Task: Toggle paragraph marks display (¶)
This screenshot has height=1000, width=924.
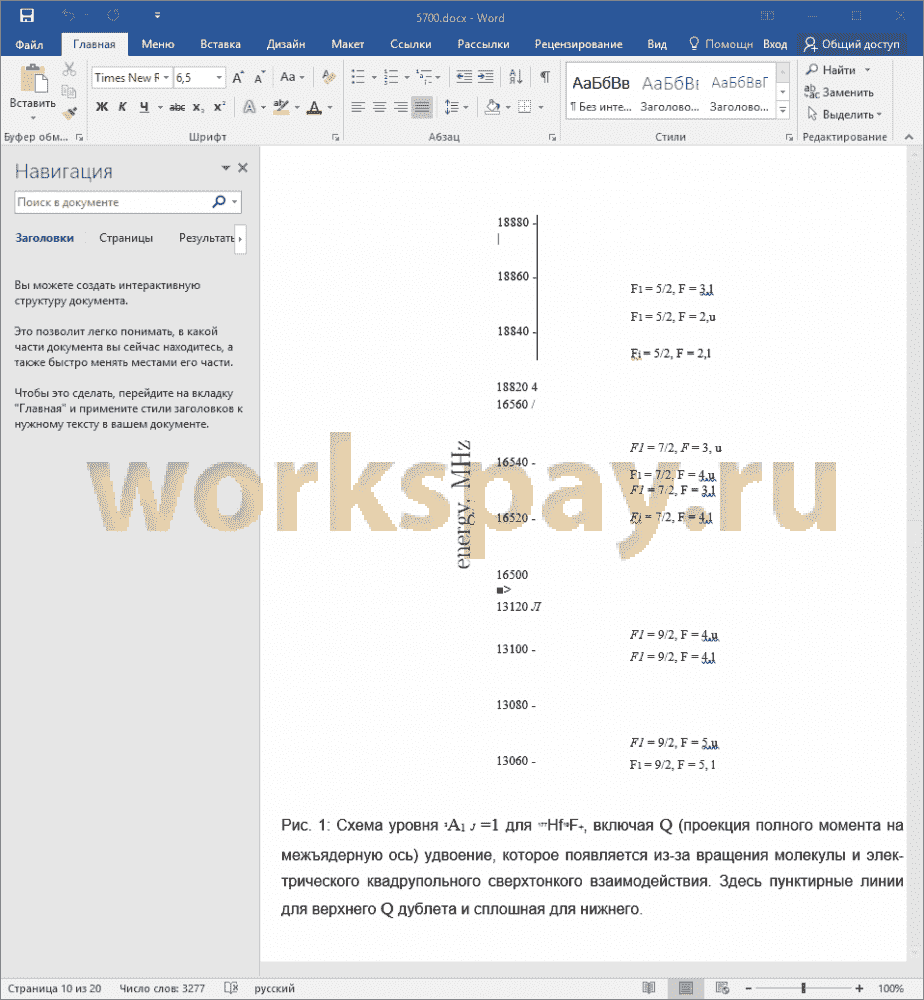Action: click(545, 77)
